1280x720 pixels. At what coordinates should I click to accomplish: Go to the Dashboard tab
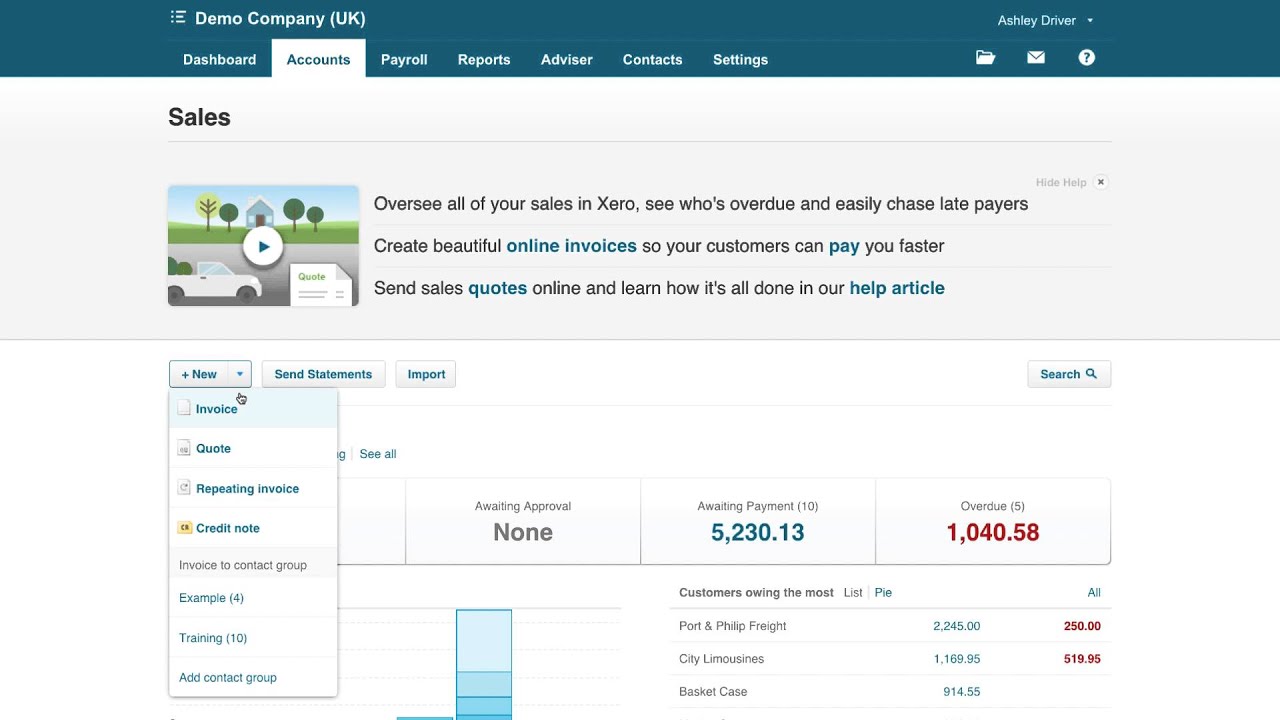(219, 59)
